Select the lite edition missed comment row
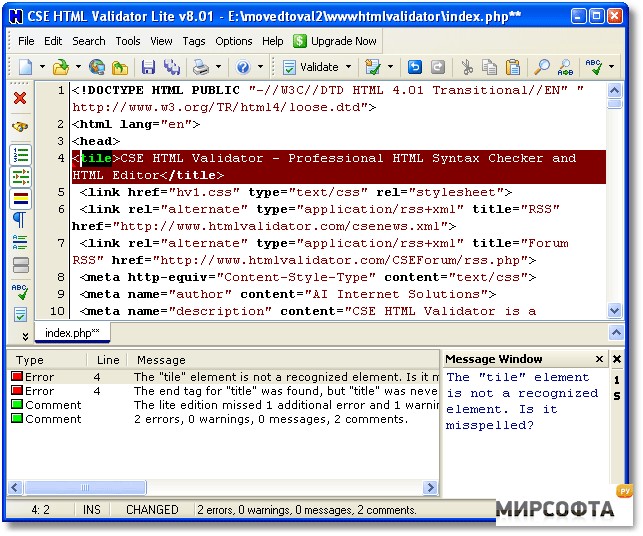 (223, 405)
